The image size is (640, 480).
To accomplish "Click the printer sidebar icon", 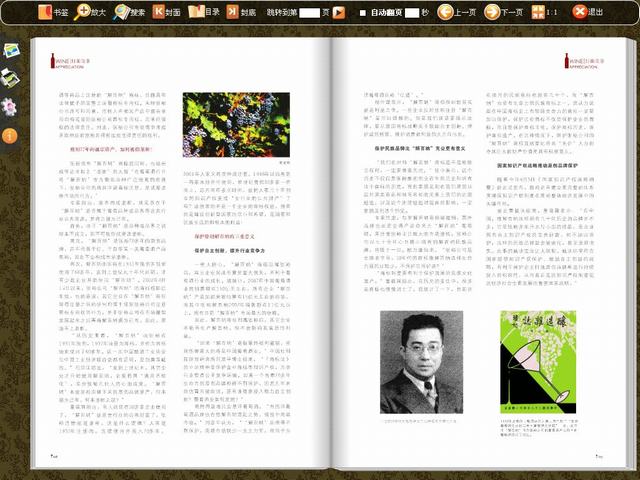I will point(10,78).
